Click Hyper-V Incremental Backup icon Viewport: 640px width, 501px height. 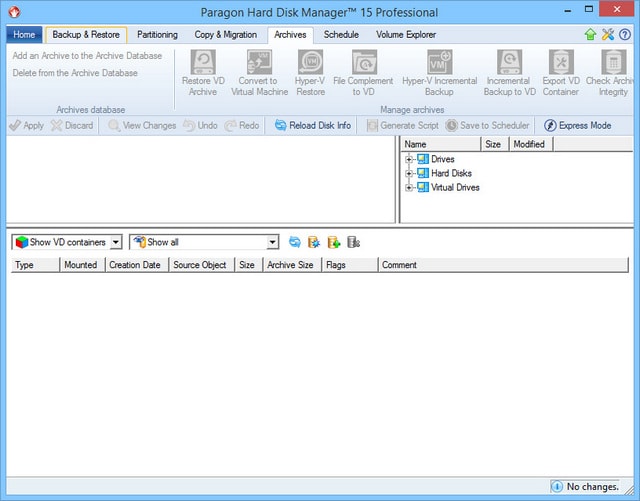[x=439, y=64]
